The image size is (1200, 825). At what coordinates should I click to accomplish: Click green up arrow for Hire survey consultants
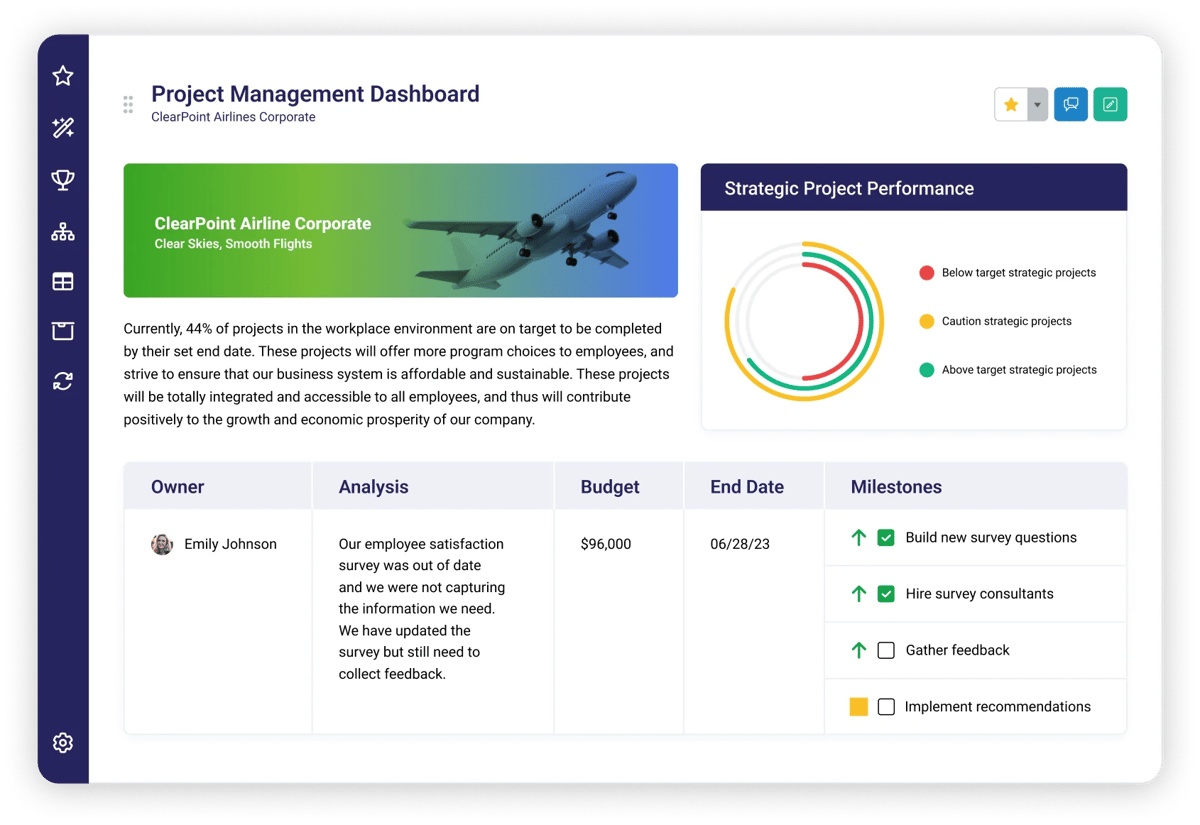[858, 594]
